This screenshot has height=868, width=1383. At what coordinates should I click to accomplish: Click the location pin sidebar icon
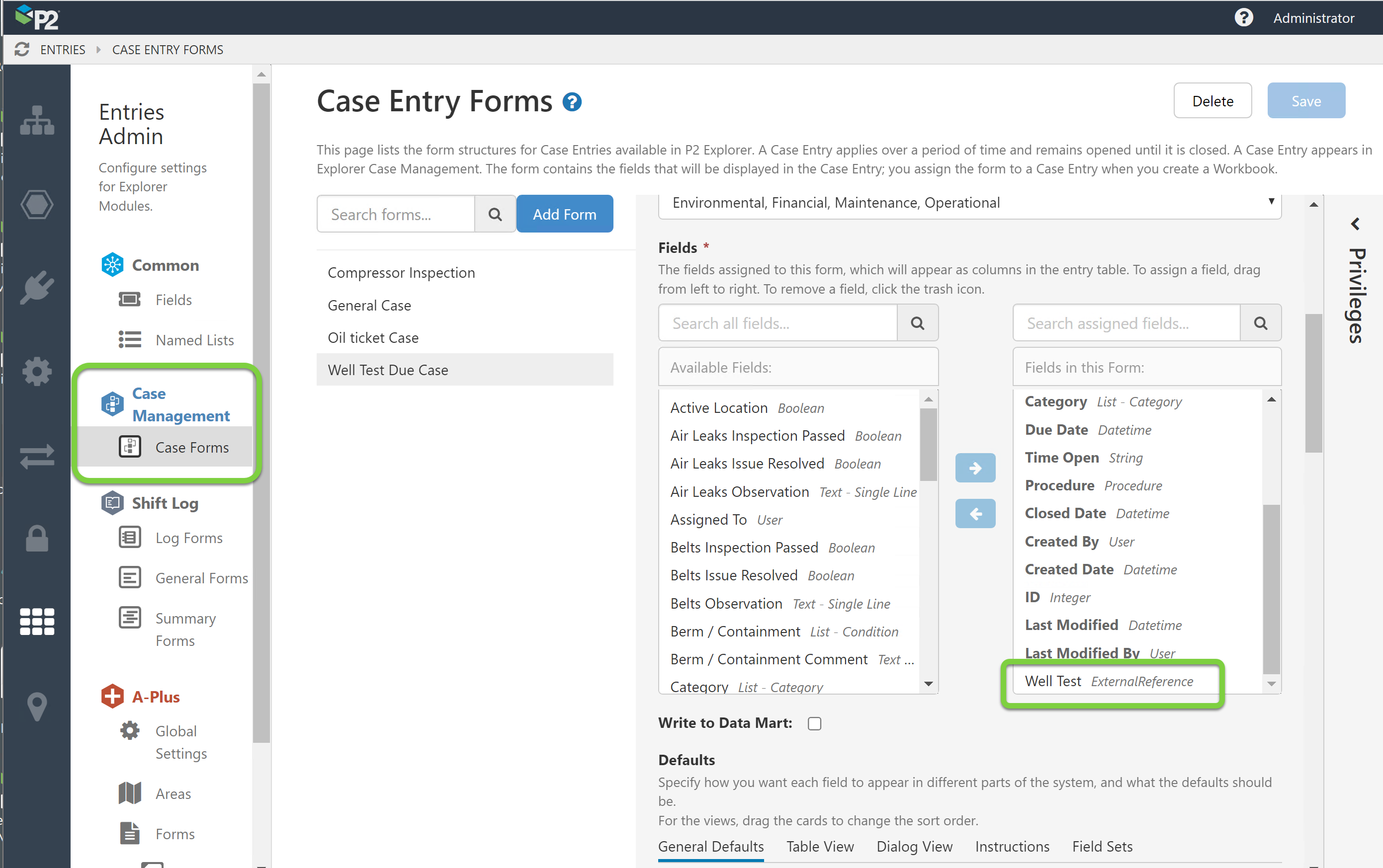click(x=37, y=706)
